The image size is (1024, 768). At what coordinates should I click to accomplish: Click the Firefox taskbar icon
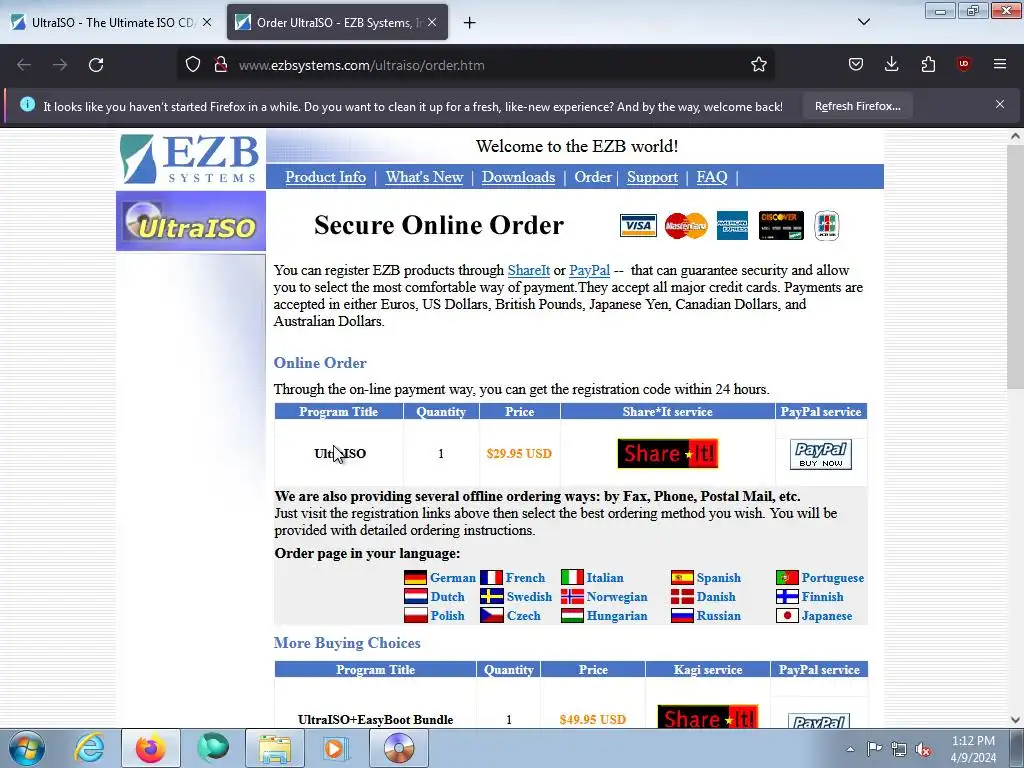pyautogui.click(x=150, y=748)
